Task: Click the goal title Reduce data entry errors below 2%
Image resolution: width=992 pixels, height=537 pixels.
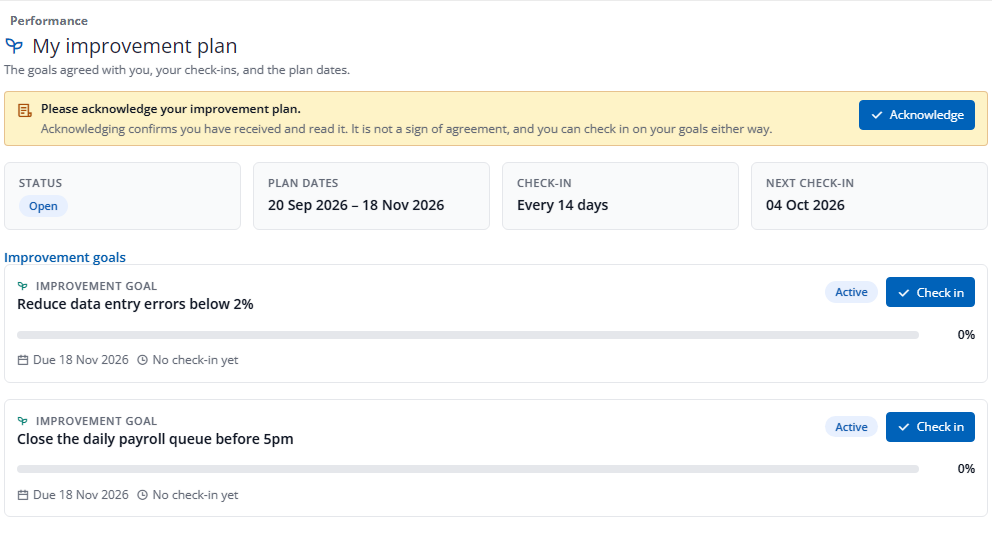Action: click(135, 304)
